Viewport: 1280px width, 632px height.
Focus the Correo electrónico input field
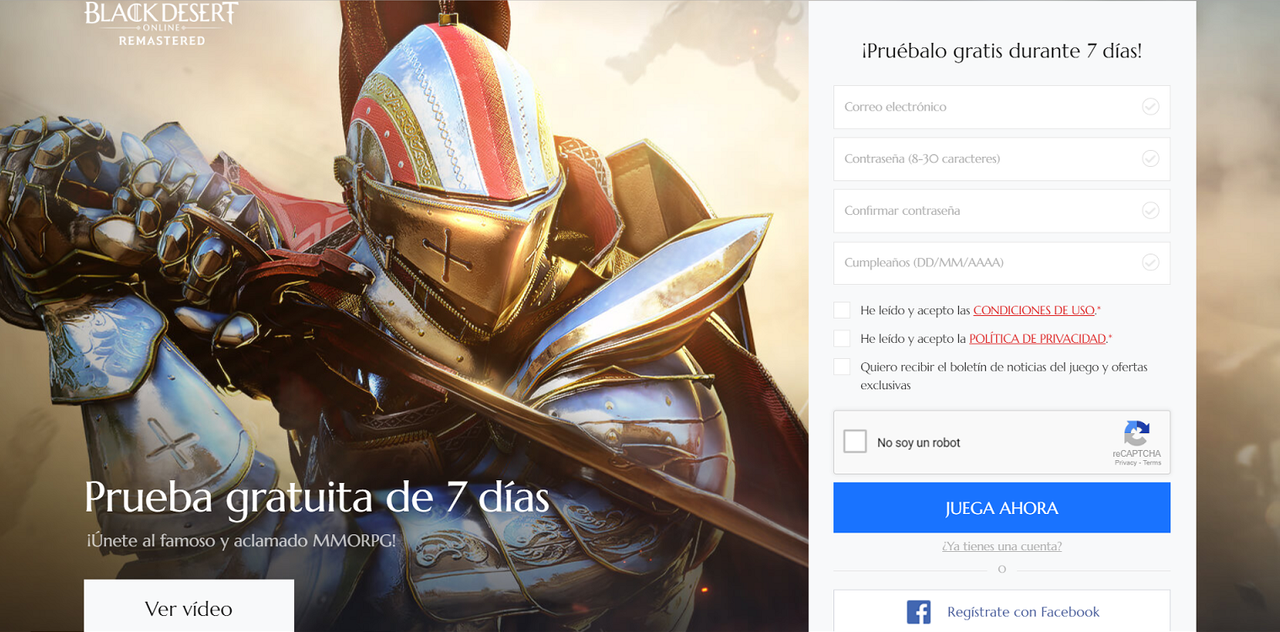tap(1002, 107)
